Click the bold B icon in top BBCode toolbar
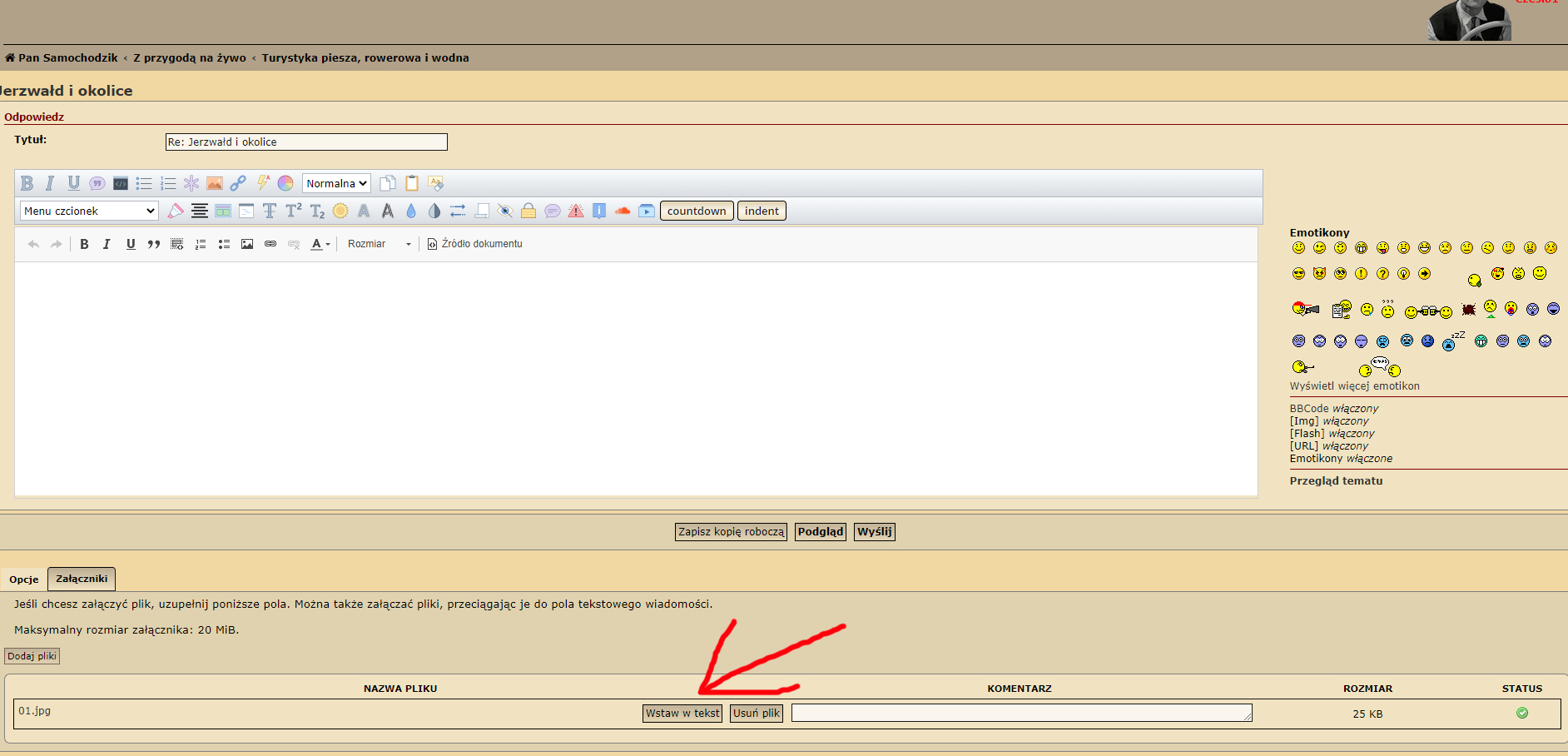This screenshot has height=756, width=1568. pyautogui.click(x=27, y=183)
